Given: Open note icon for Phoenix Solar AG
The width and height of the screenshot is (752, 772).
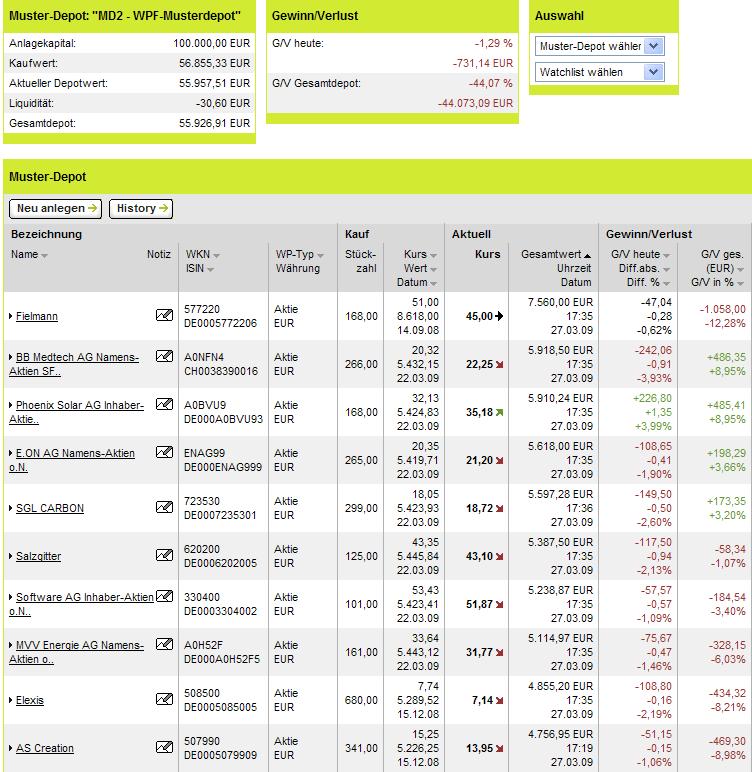Looking at the screenshot, I should click(164, 404).
